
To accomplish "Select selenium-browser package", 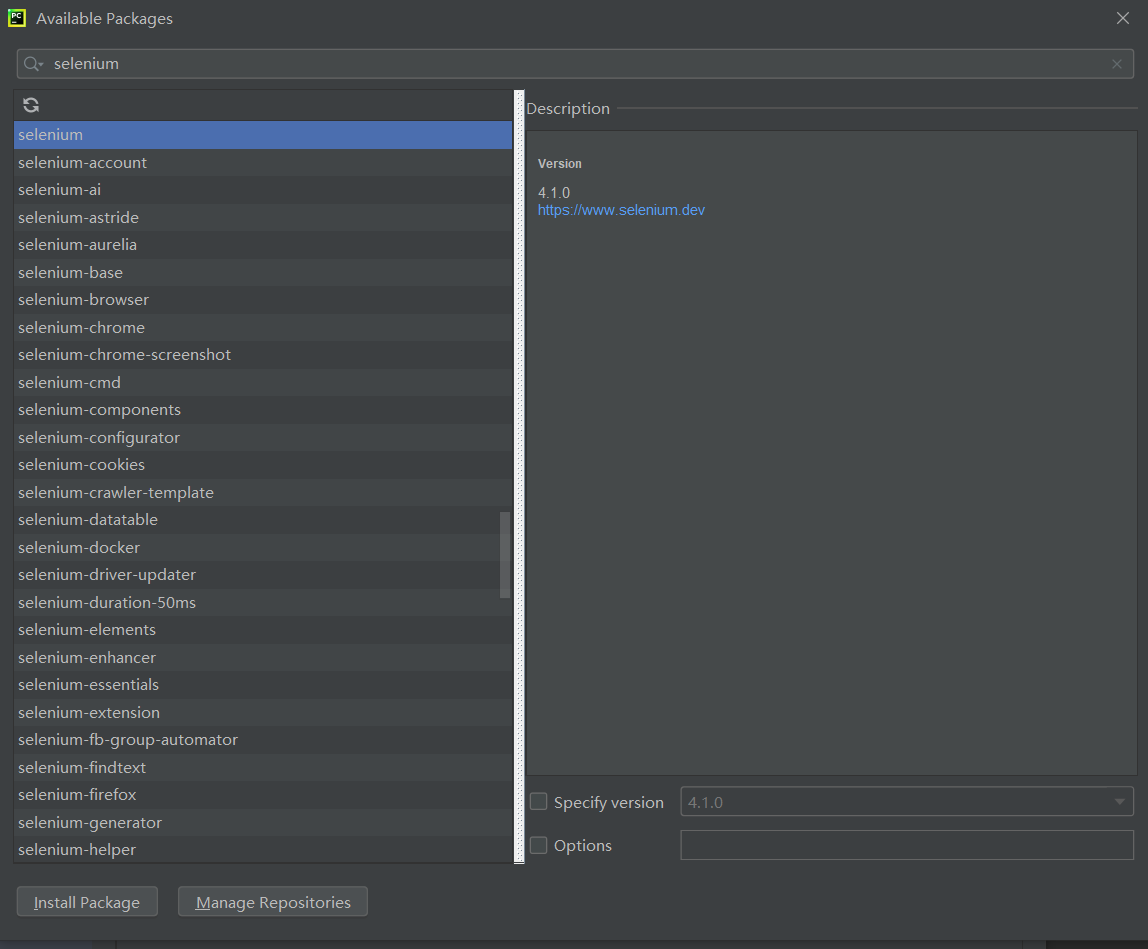I will click(263, 299).
